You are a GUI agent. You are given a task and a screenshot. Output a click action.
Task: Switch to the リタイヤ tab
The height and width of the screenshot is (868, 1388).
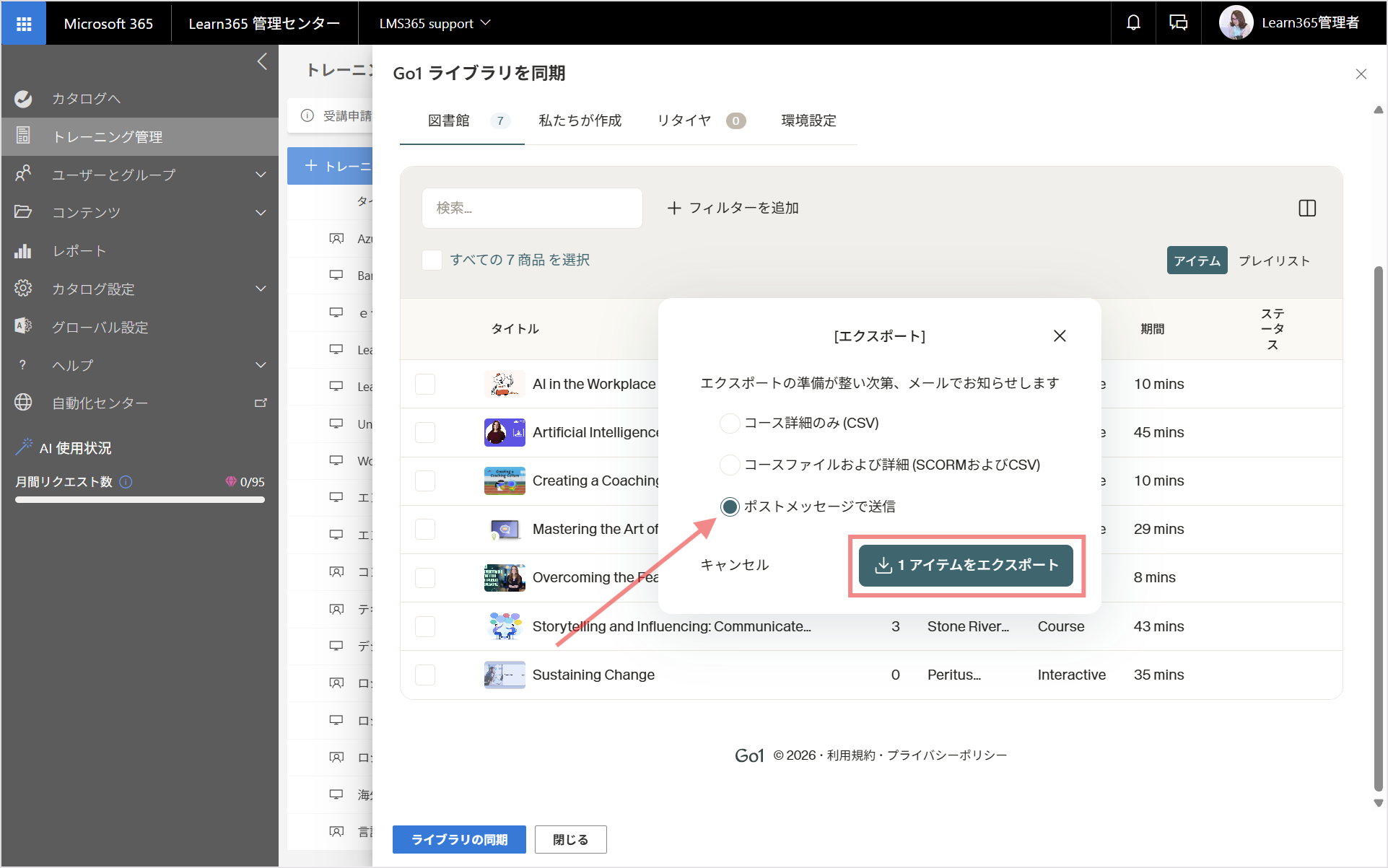(x=701, y=120)
